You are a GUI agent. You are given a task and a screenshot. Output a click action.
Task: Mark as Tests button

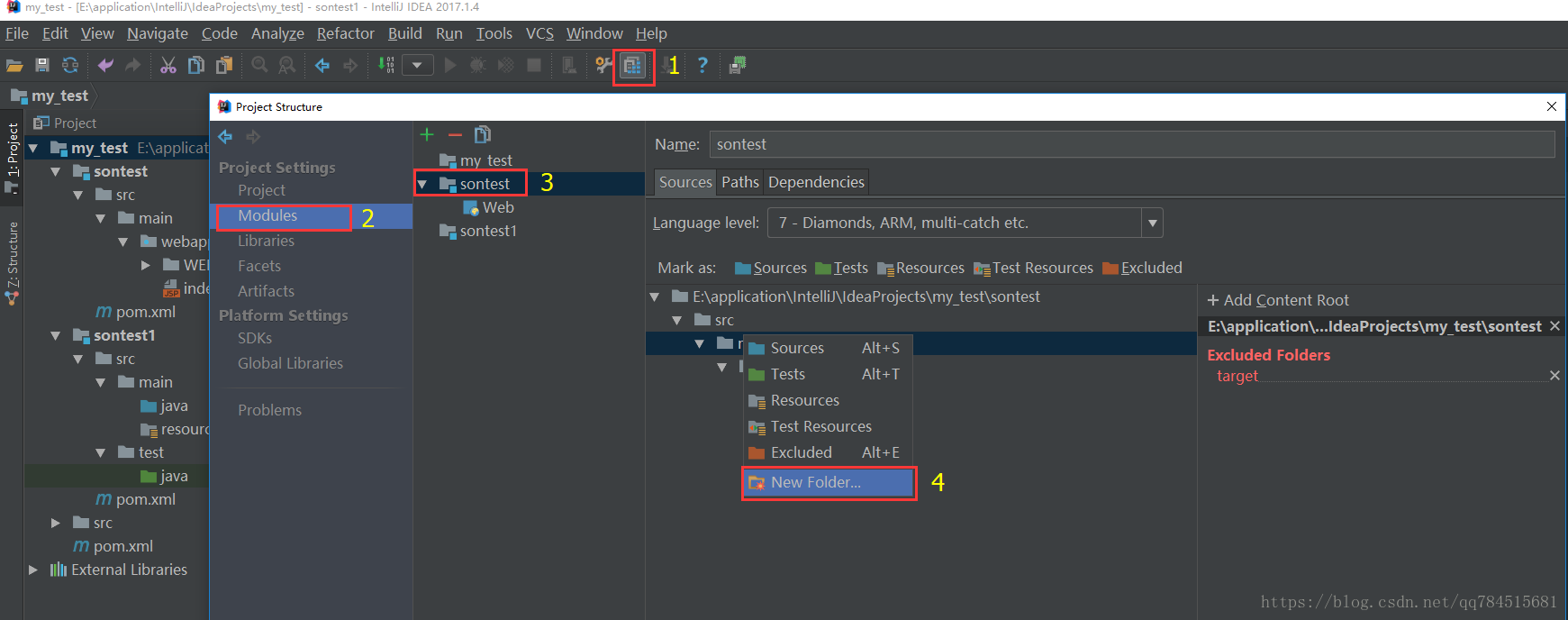[x=841, y=268]
